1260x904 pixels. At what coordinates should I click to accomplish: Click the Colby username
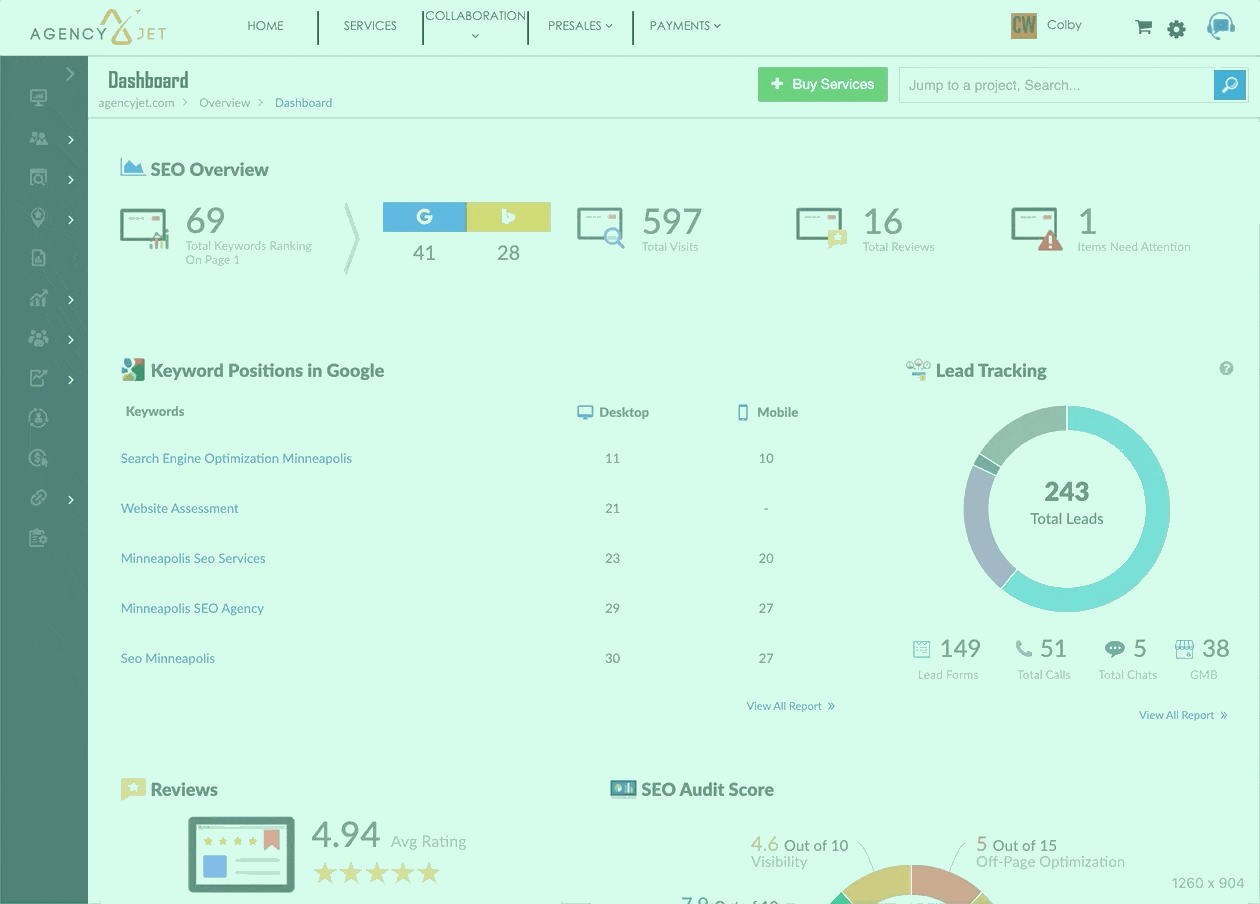coord(1064,25)
